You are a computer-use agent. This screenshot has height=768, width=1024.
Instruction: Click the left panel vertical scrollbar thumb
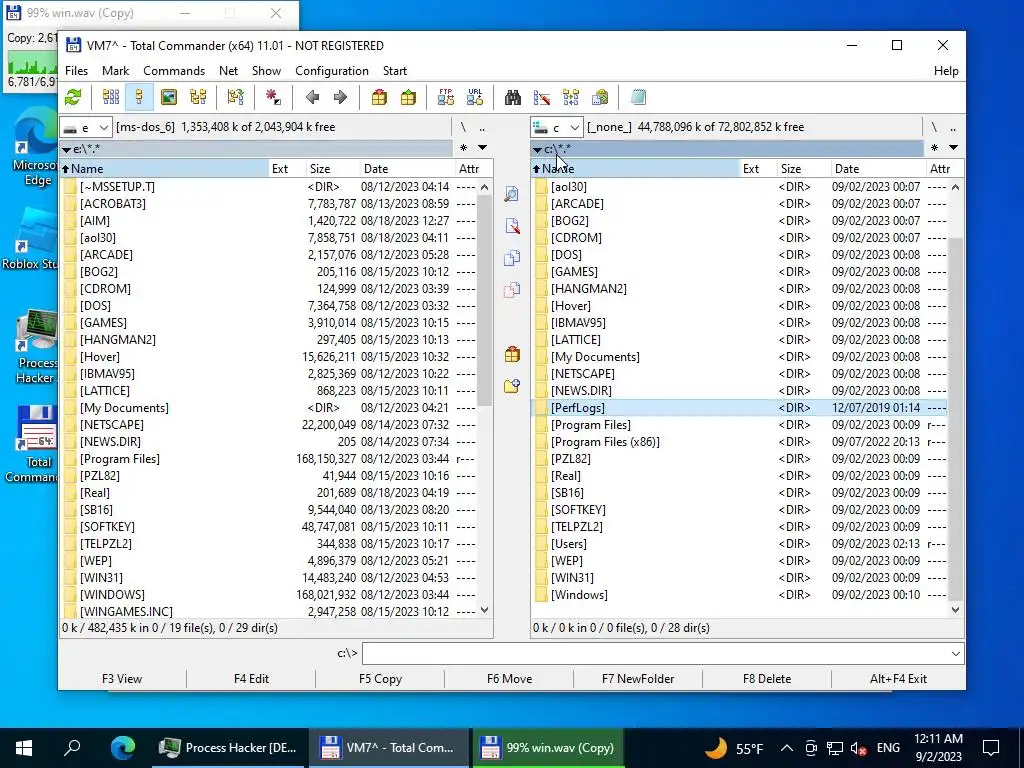484,300
